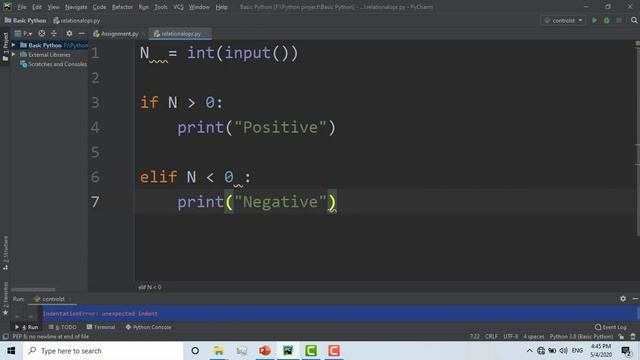
Task: Expand the Basic Python project folder
Action: [13, 45]
